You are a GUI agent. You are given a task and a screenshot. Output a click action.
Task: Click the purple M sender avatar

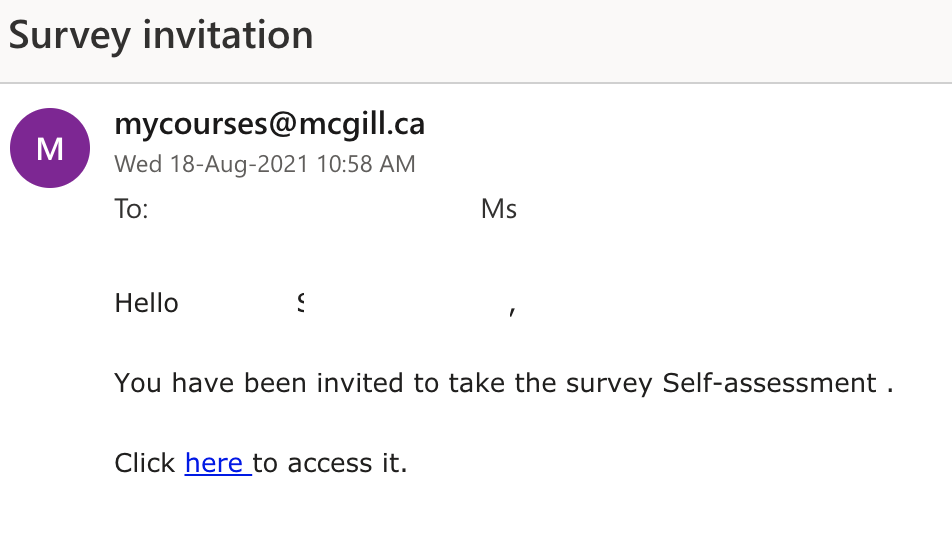[49, 148]
